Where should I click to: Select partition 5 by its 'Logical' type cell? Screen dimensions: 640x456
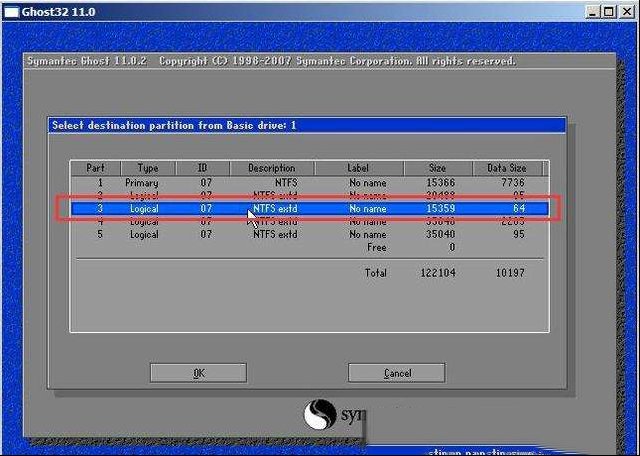pyautogui.click(x=144, y=235)
